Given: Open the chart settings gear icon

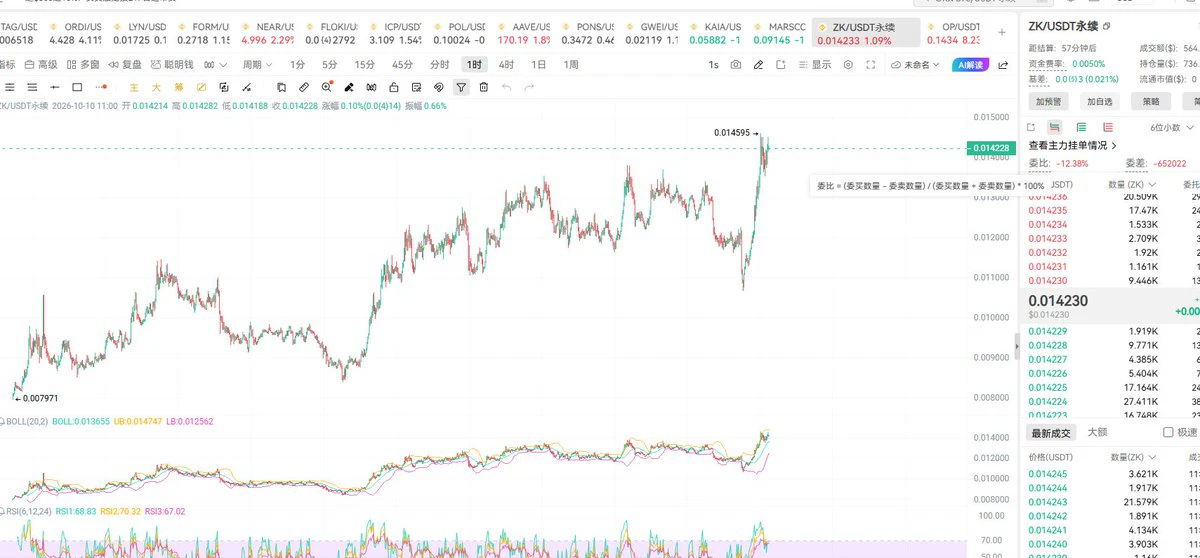Looking at the screenshot, I should click(848, 65).
